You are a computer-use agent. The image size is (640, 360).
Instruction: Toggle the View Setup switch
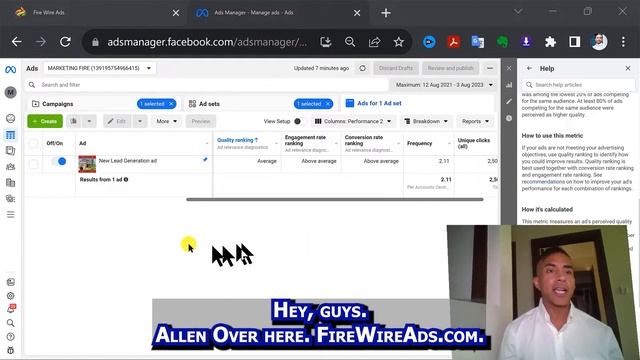click(300, 121)
